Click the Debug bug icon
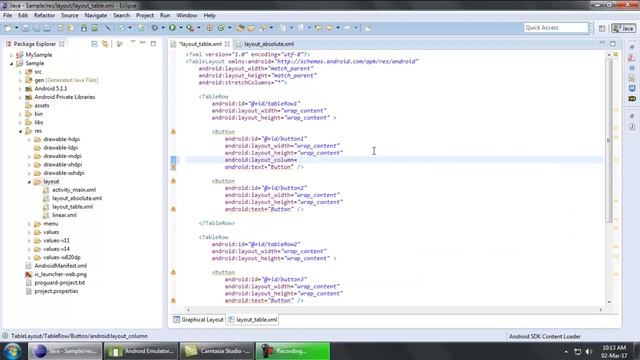The image size is (640, 360). click(155, 28)
